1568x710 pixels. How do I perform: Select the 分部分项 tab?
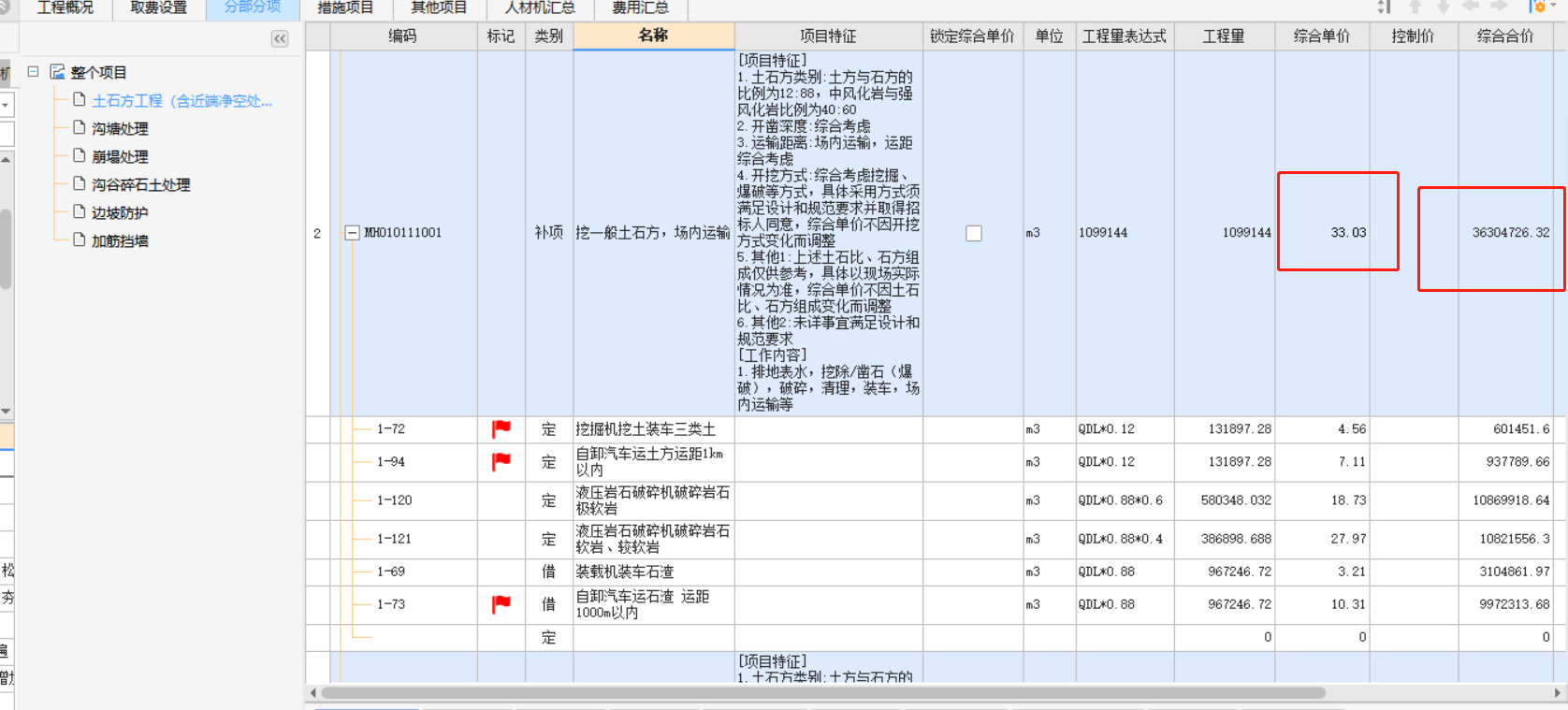[x=253, y=8]
